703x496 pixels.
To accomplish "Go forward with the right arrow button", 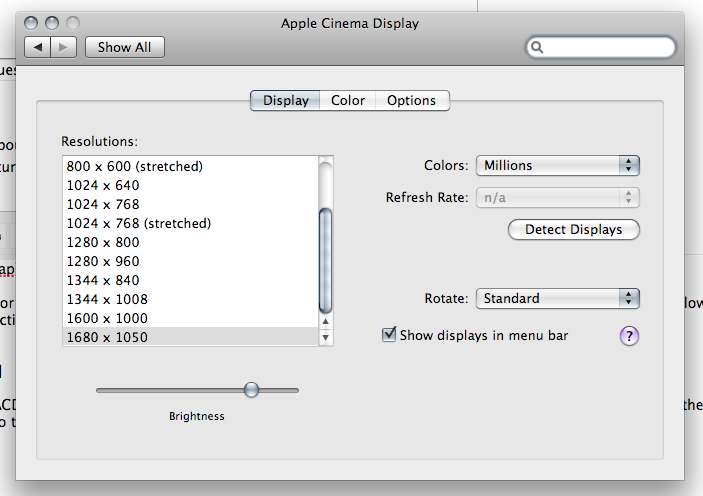I will [x=64, y=47].
